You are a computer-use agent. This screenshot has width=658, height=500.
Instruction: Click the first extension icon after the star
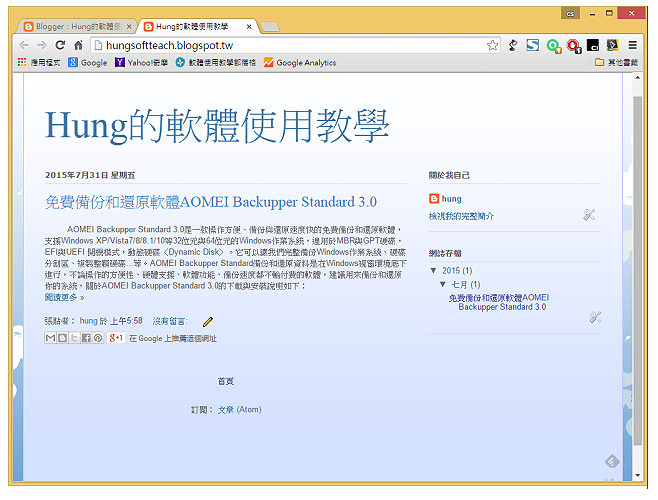point(513,45)
